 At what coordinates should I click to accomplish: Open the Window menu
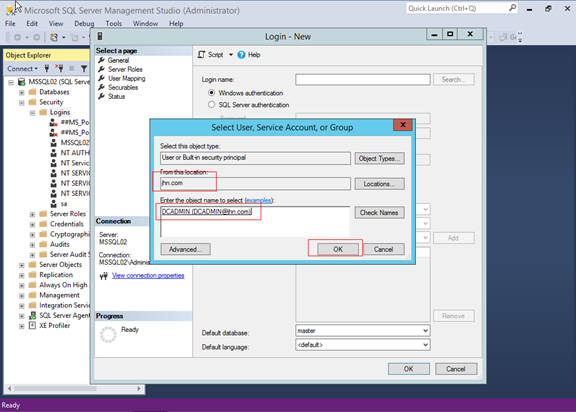tap(145, 24)
